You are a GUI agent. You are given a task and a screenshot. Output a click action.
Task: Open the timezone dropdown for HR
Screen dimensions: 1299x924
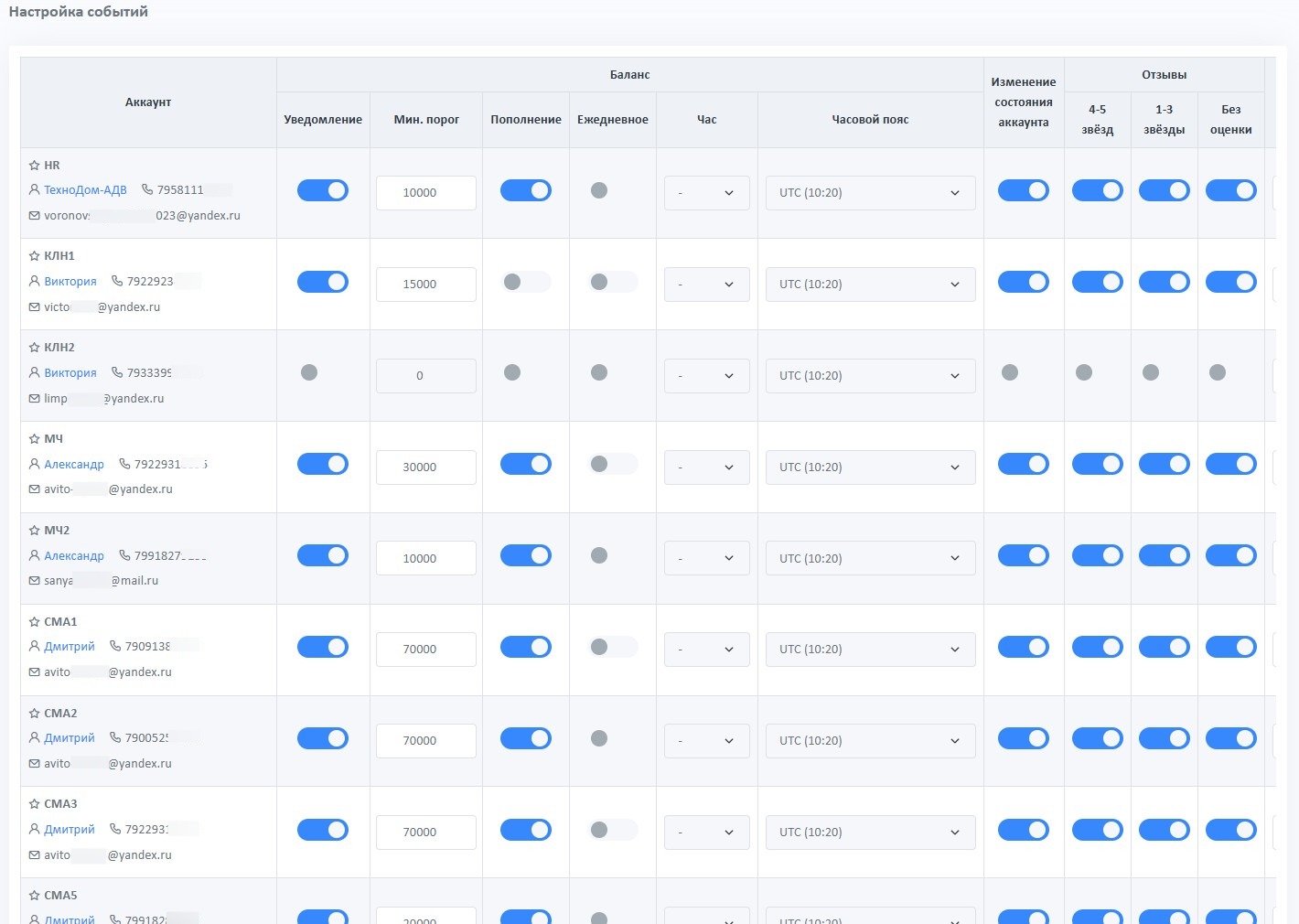point(871,193)
